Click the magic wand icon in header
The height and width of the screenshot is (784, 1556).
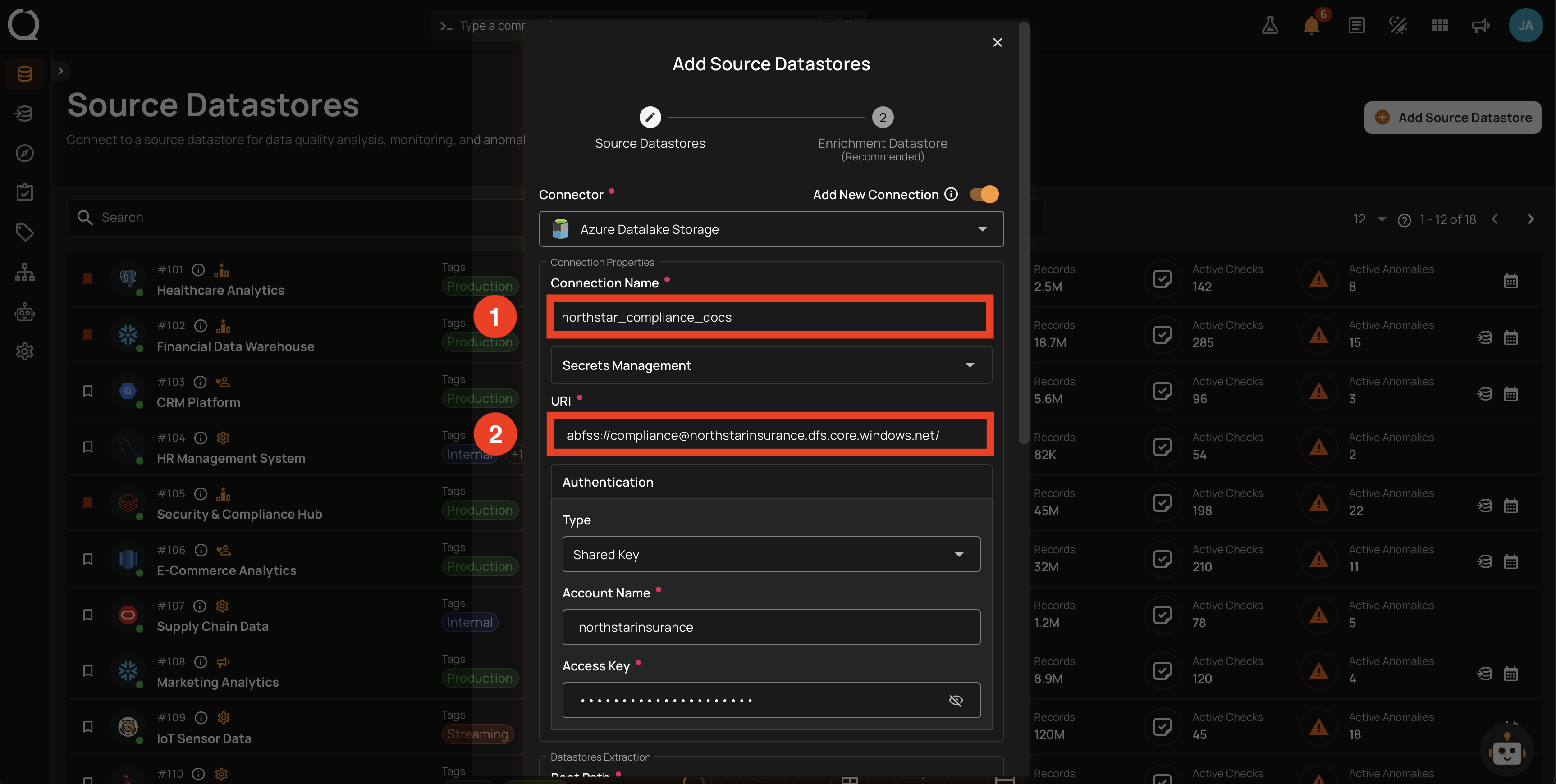pyautogui.click(x=1398, y=25)
